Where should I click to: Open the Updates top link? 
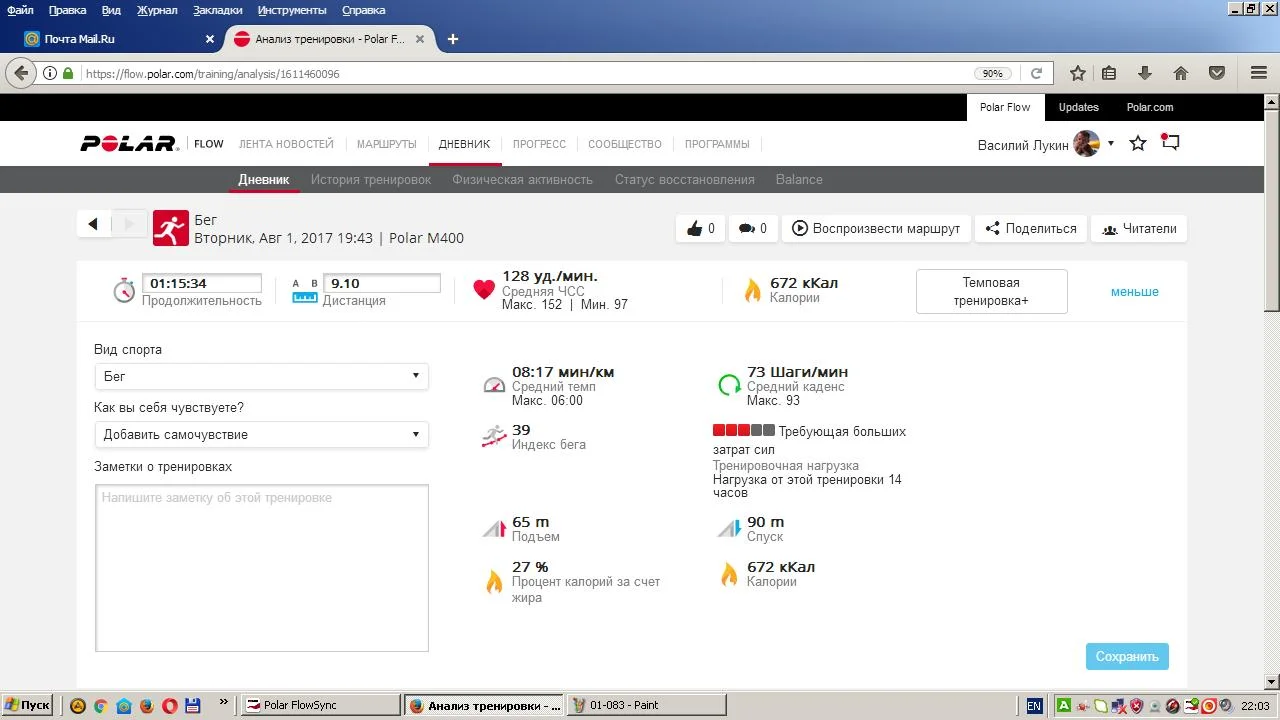click(1078, 107)
